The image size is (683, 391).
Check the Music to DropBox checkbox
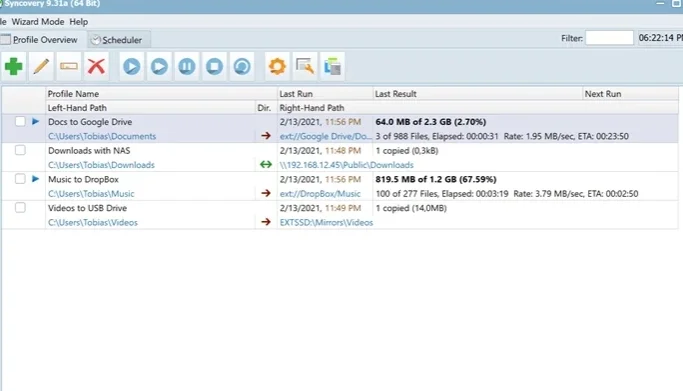point(20,179)
